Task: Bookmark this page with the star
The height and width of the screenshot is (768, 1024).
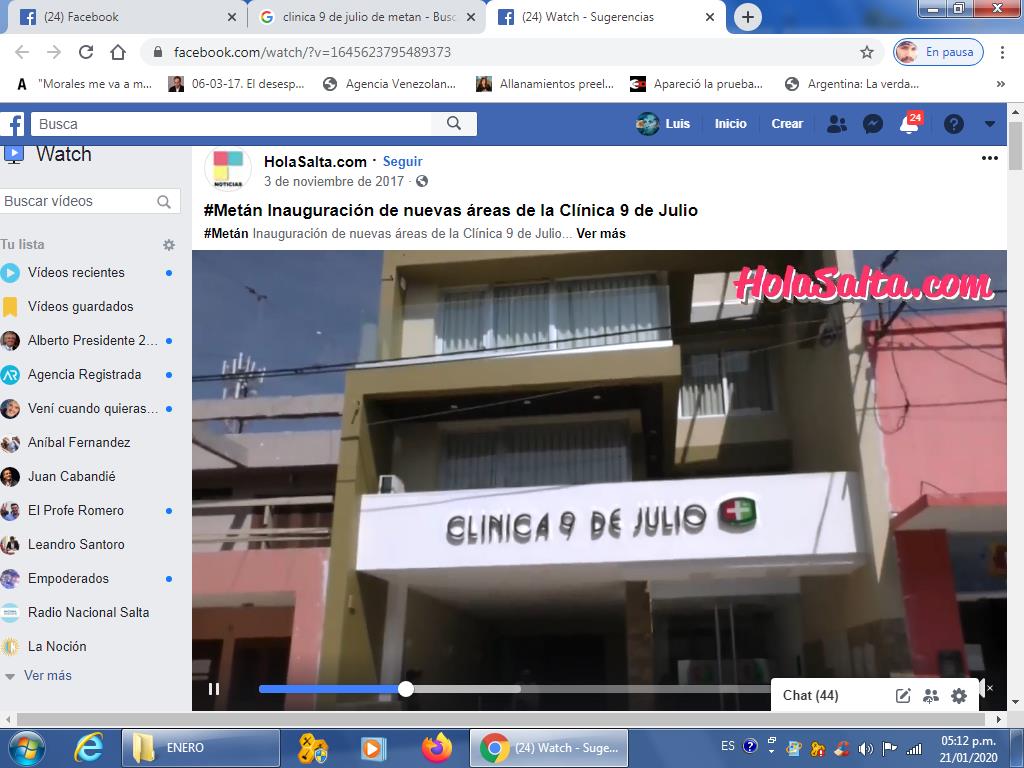Action: click(x=867, y=52)
